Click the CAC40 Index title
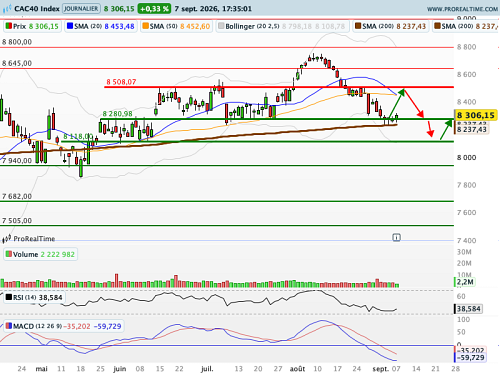The image size is (500, 375). pyautogui.click(x=37, y=9)
